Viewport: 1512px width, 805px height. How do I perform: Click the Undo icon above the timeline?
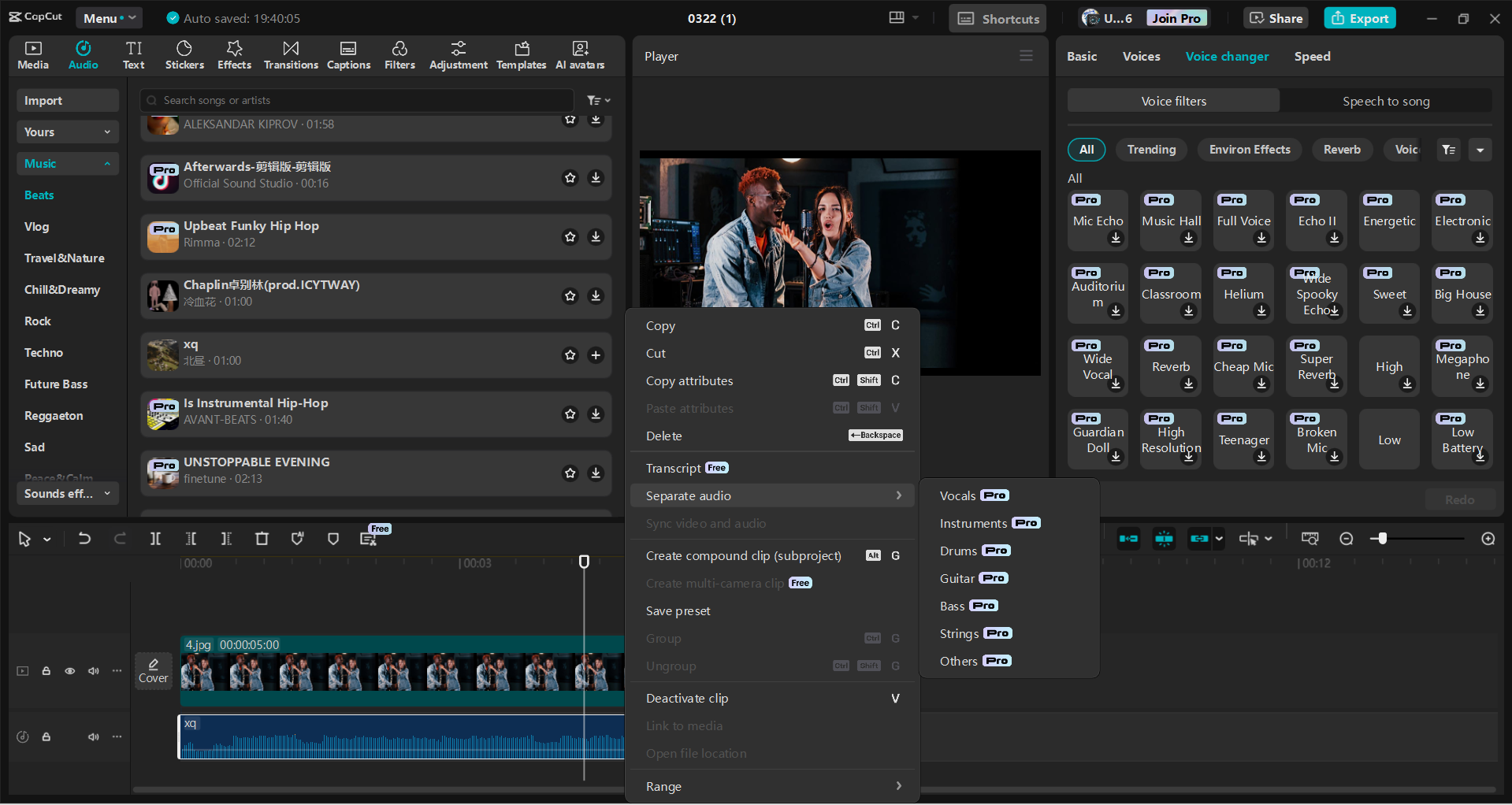(84, 539)
